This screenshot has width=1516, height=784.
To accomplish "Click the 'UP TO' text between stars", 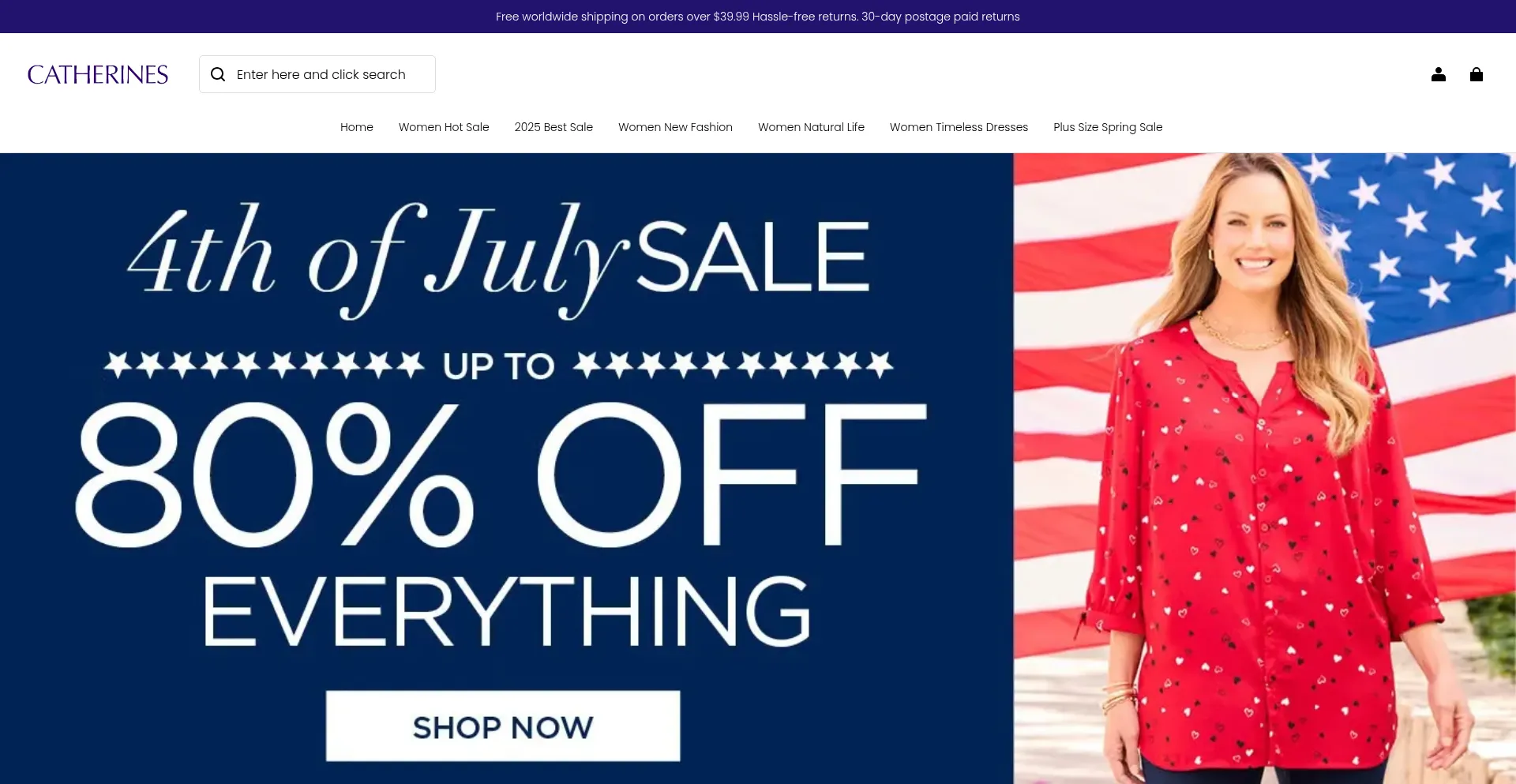I will 498,366.
